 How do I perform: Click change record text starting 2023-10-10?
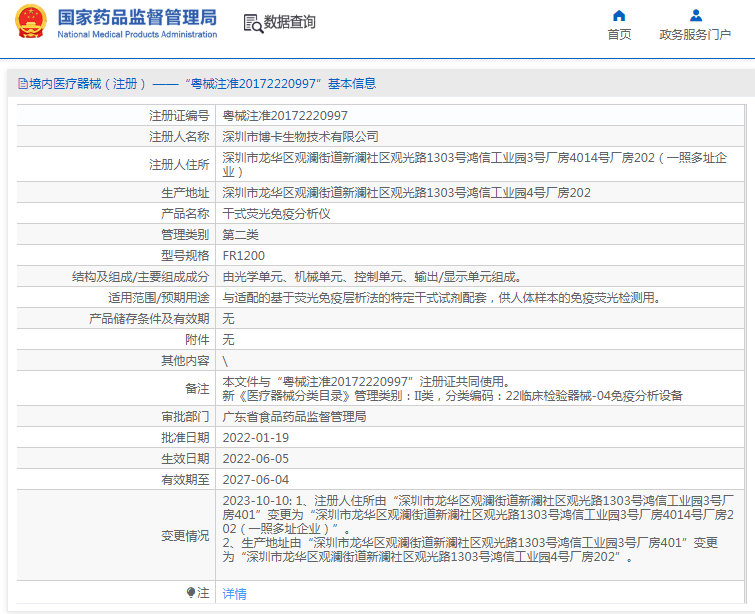click(x=478, y=529)
